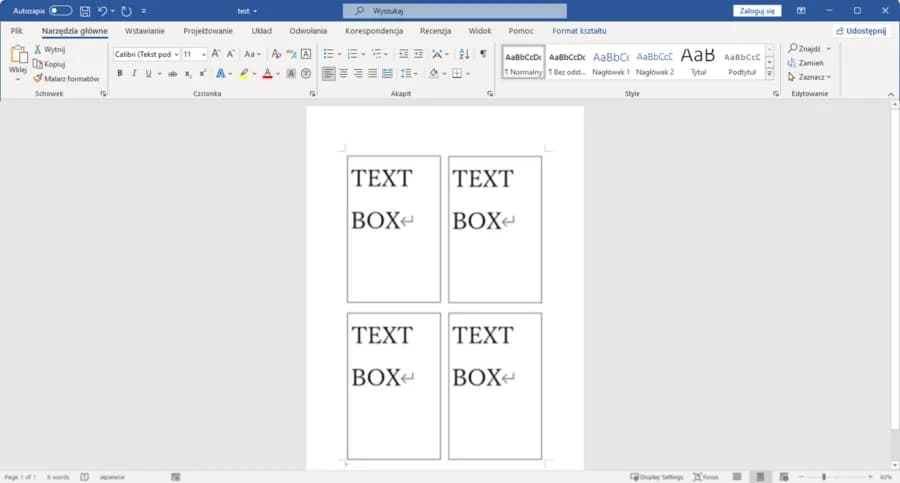The width and height of the screenshot is (900, 483).
Task: Click the sort A-Z icon
Action: click(x=464, y=53)
